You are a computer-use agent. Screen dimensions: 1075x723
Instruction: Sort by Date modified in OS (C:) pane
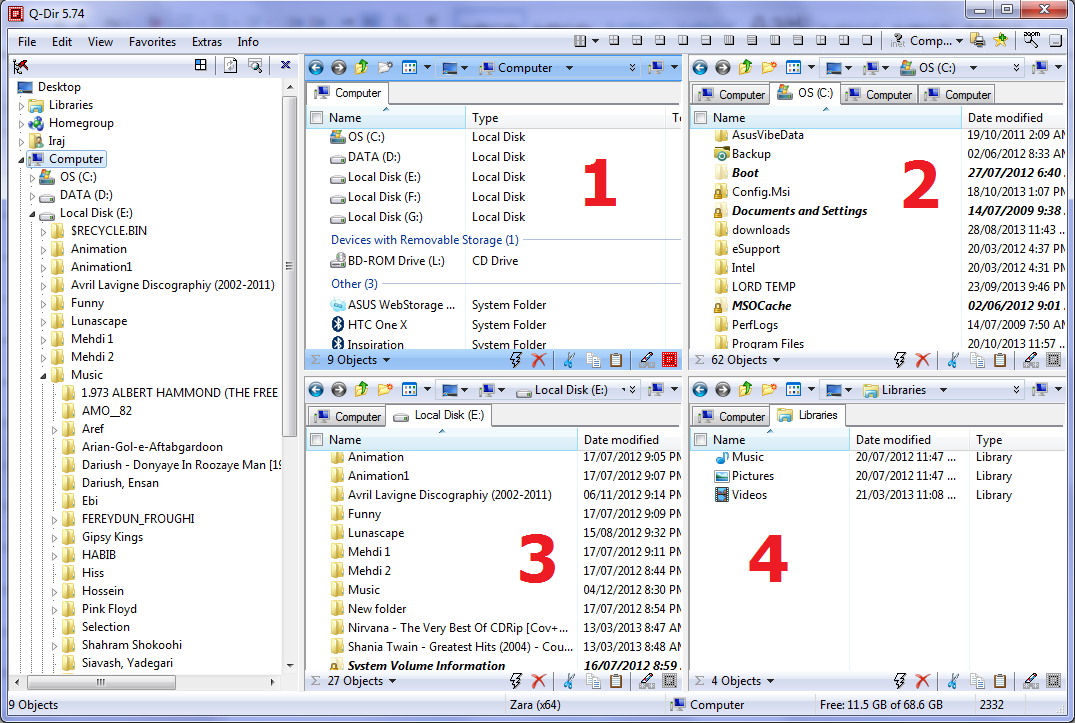(x=1013, y=118)
